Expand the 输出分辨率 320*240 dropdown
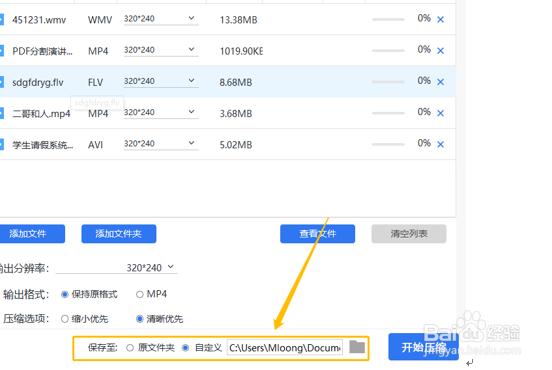Viewport: 552px width, 370px height. [x=117, y=268]
